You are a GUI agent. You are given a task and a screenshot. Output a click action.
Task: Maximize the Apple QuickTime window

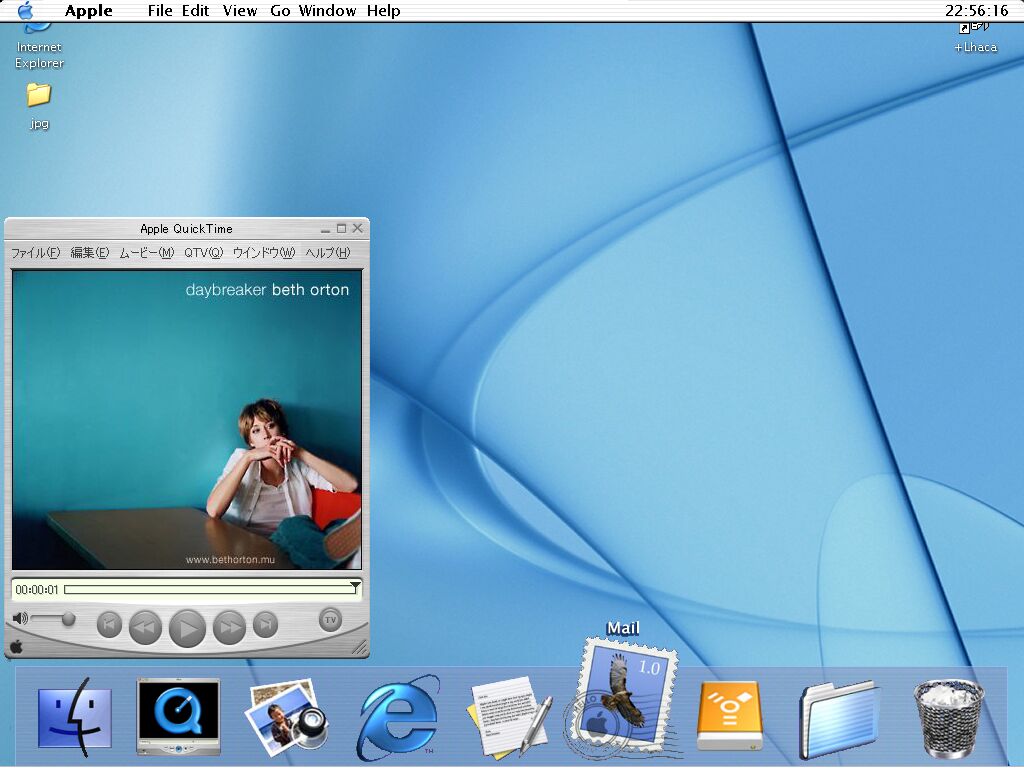341,229
